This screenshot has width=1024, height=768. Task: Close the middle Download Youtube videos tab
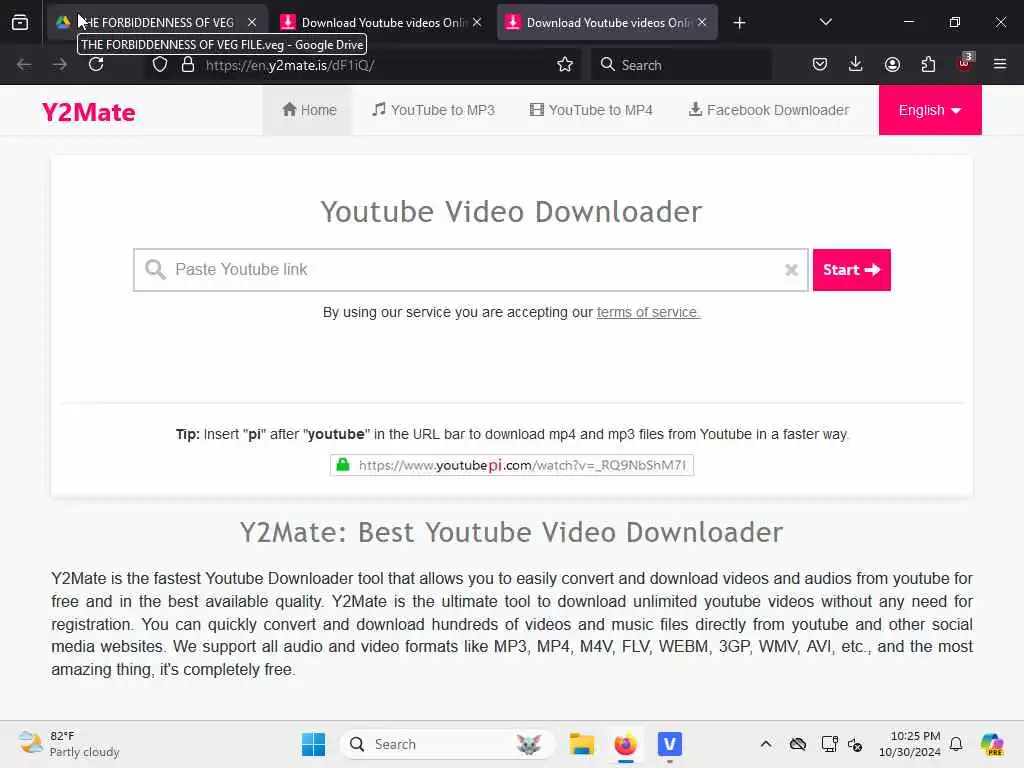(x=477, y=23)
